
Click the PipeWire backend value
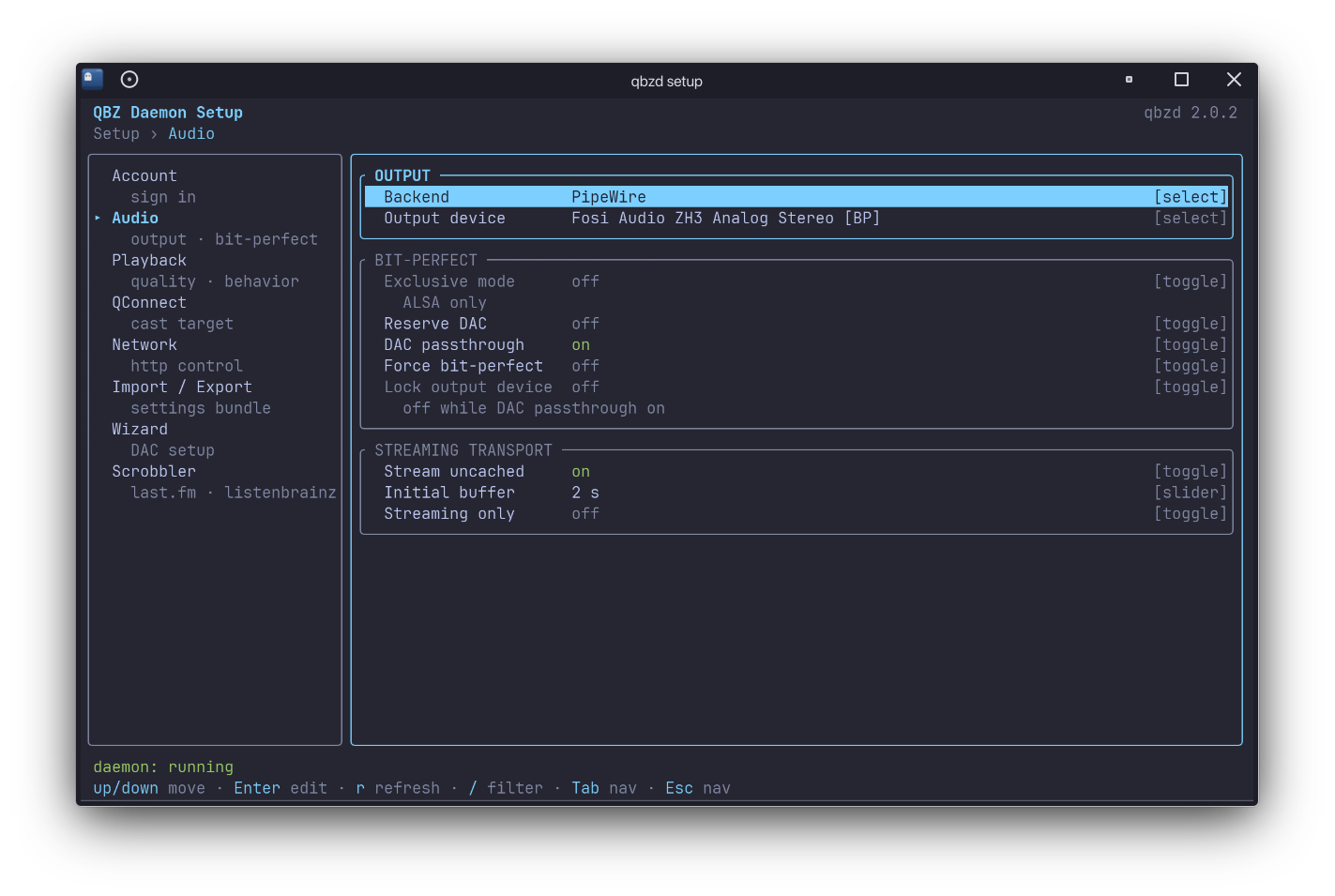(x=609, y=197)
